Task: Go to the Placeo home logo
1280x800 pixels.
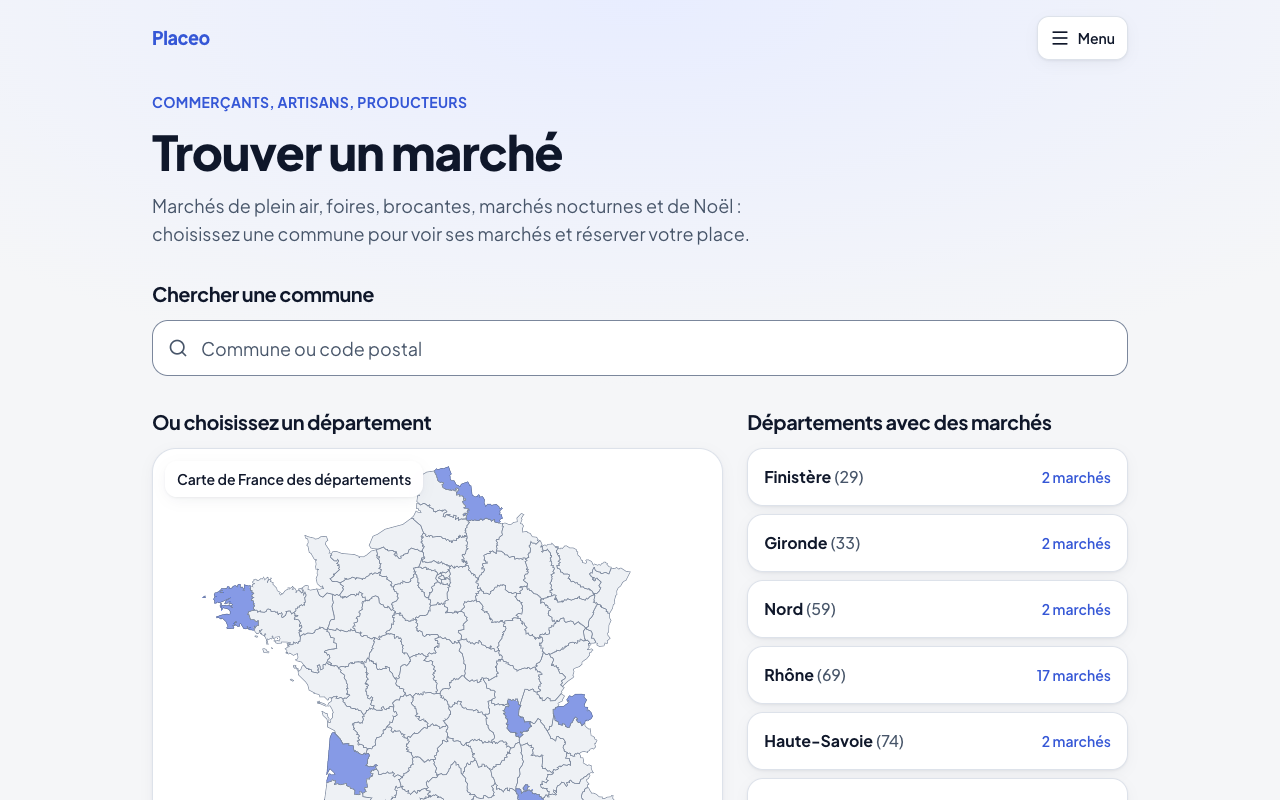Action: [181, 38]
